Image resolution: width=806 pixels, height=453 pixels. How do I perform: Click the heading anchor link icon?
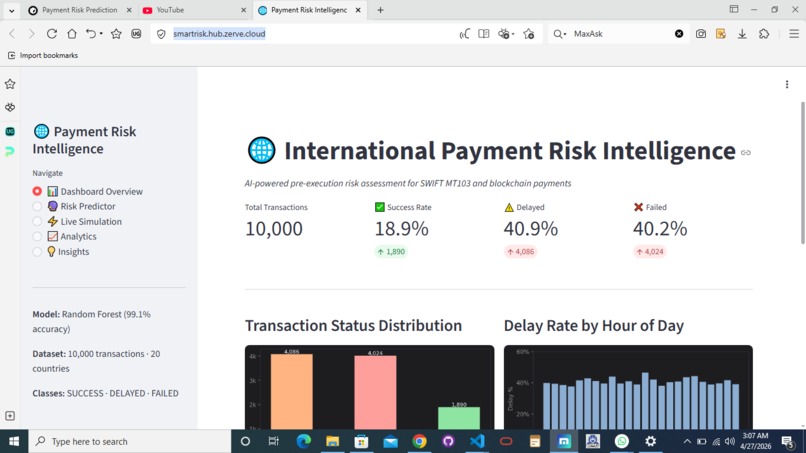click(x=746, y=153)
